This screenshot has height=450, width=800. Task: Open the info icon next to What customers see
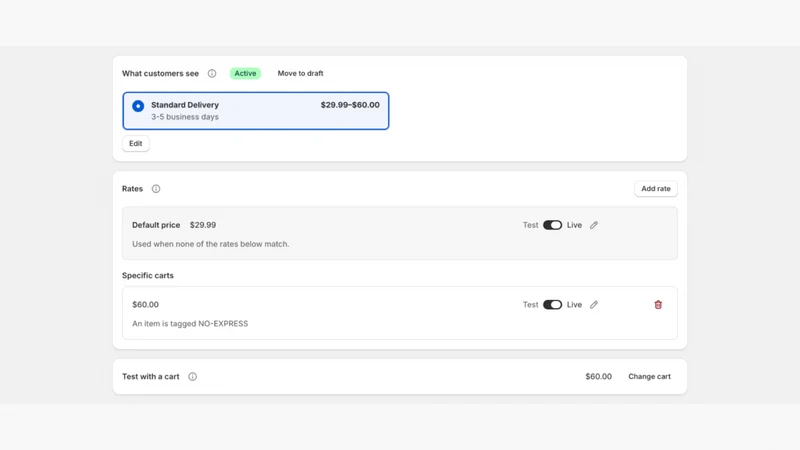pyautogui.click(x=212, y=73)
